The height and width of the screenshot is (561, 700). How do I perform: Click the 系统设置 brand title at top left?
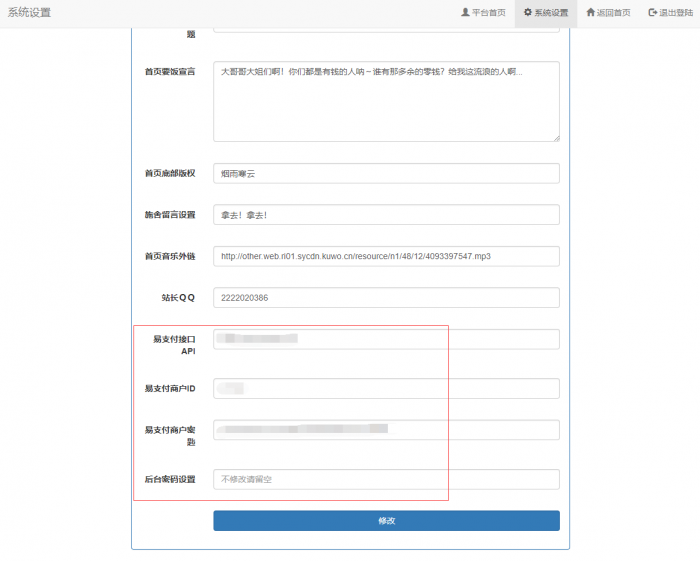point(29,13)
